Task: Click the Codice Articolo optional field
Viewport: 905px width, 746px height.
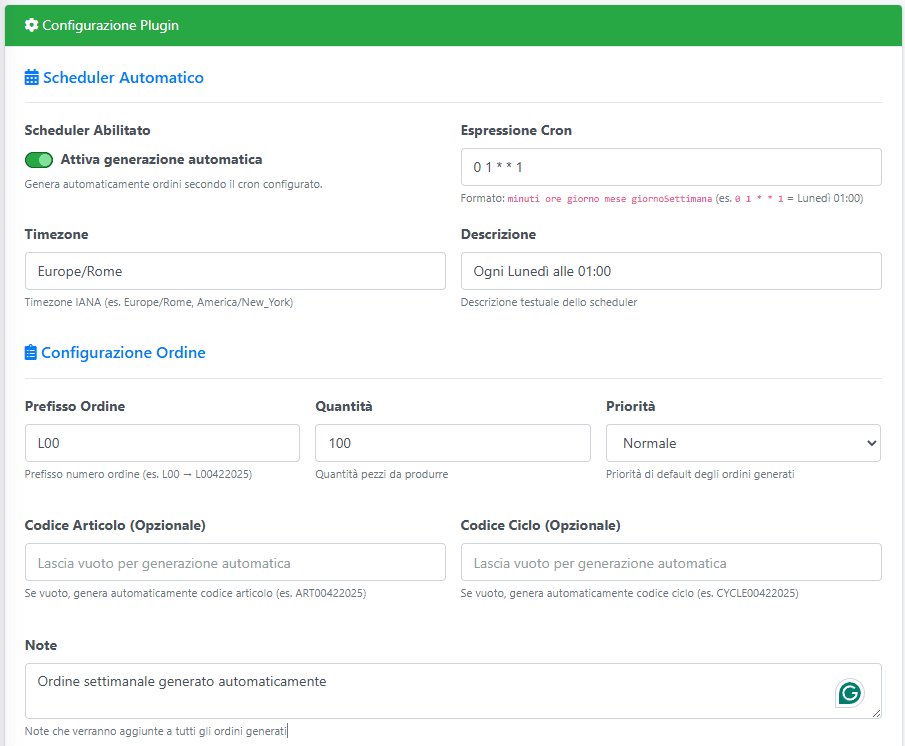Action: (235, 562)
